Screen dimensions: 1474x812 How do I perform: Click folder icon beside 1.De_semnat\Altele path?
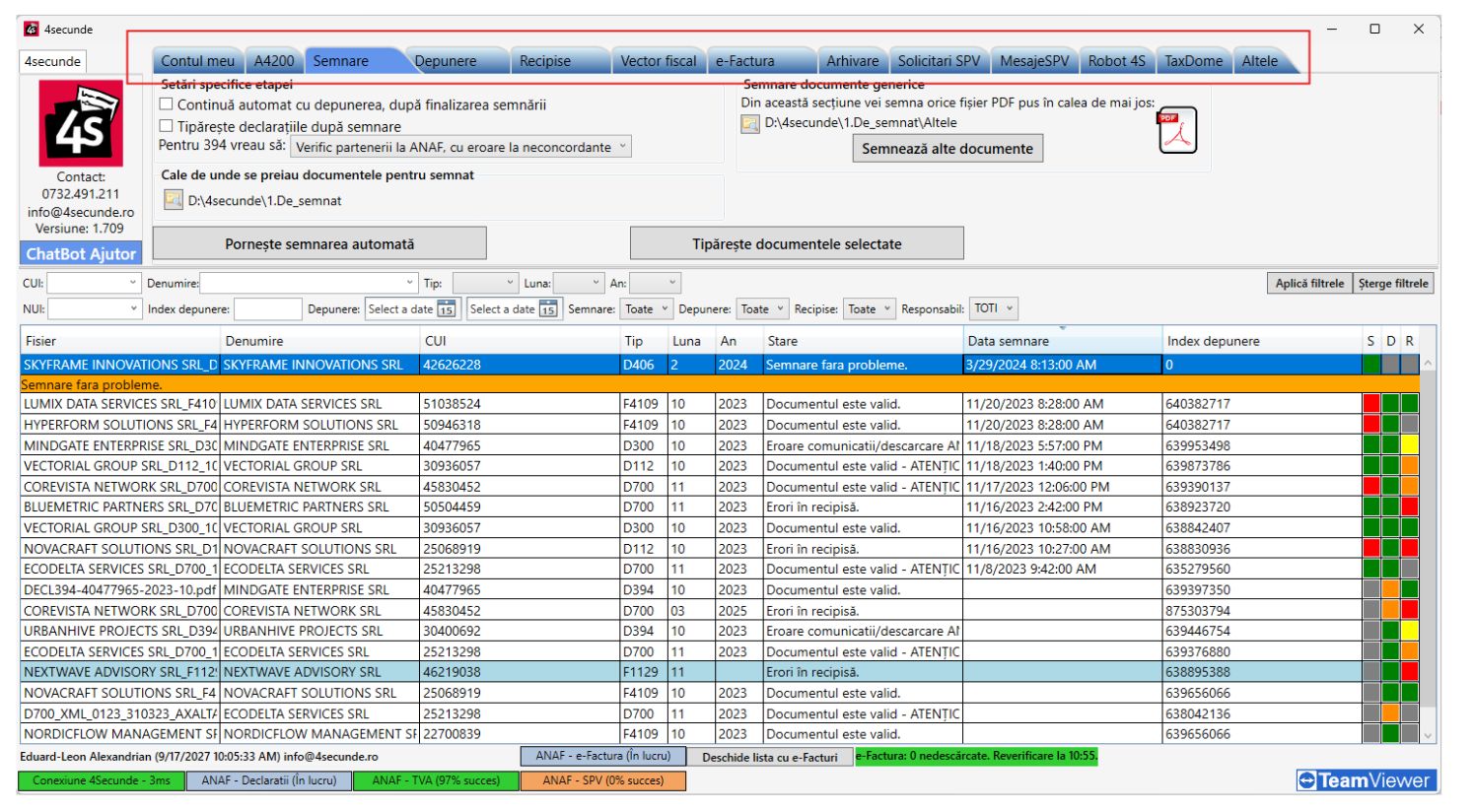point(750,123)
